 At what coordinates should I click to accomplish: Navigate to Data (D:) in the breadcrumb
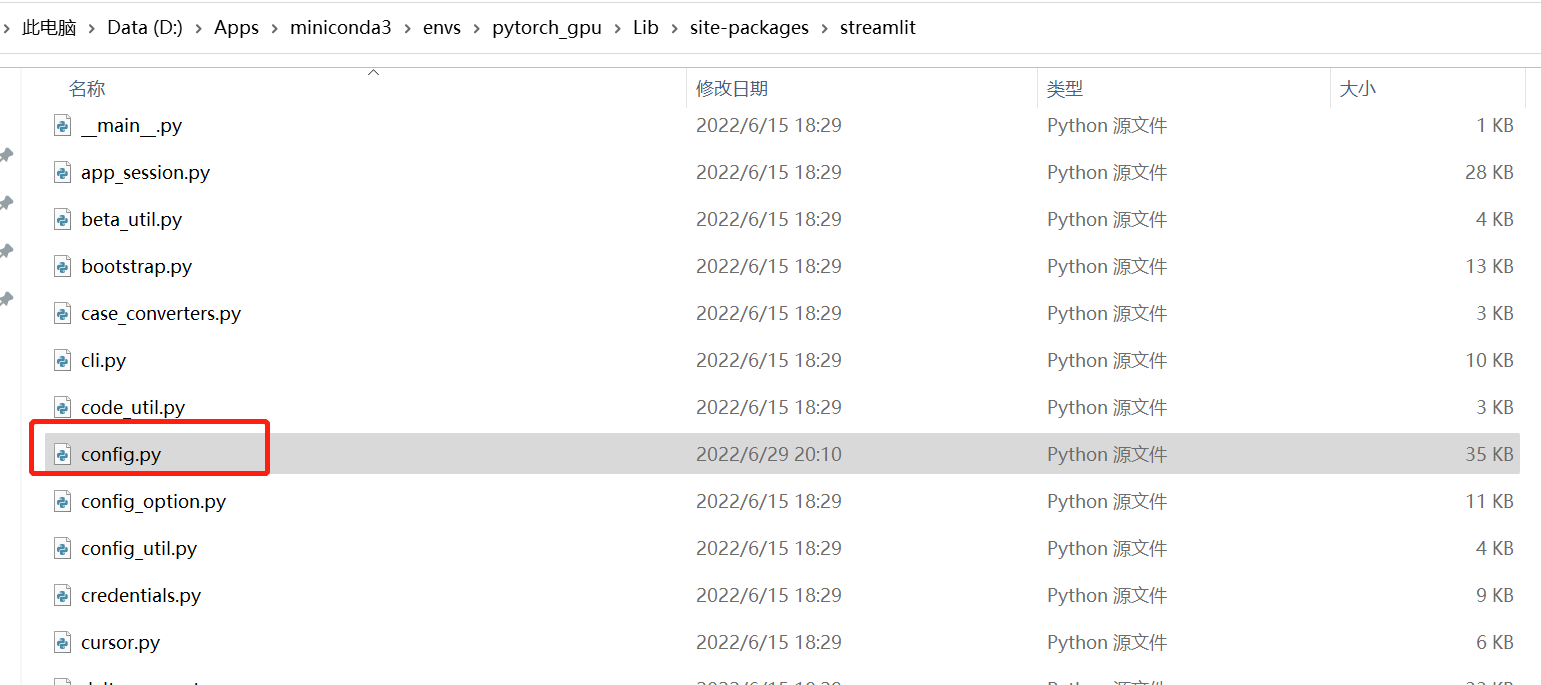click(145, 28)
